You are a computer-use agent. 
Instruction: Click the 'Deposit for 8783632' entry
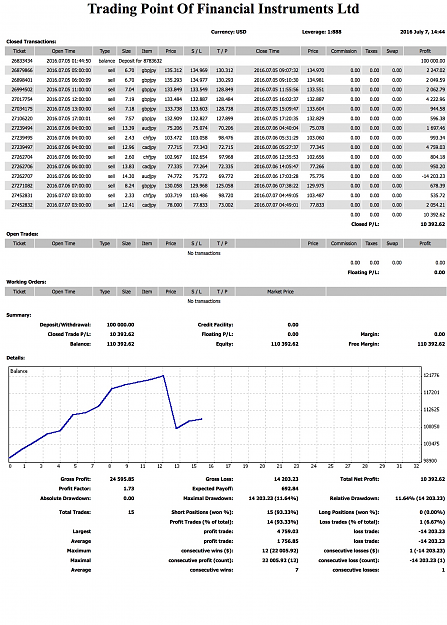140,61
